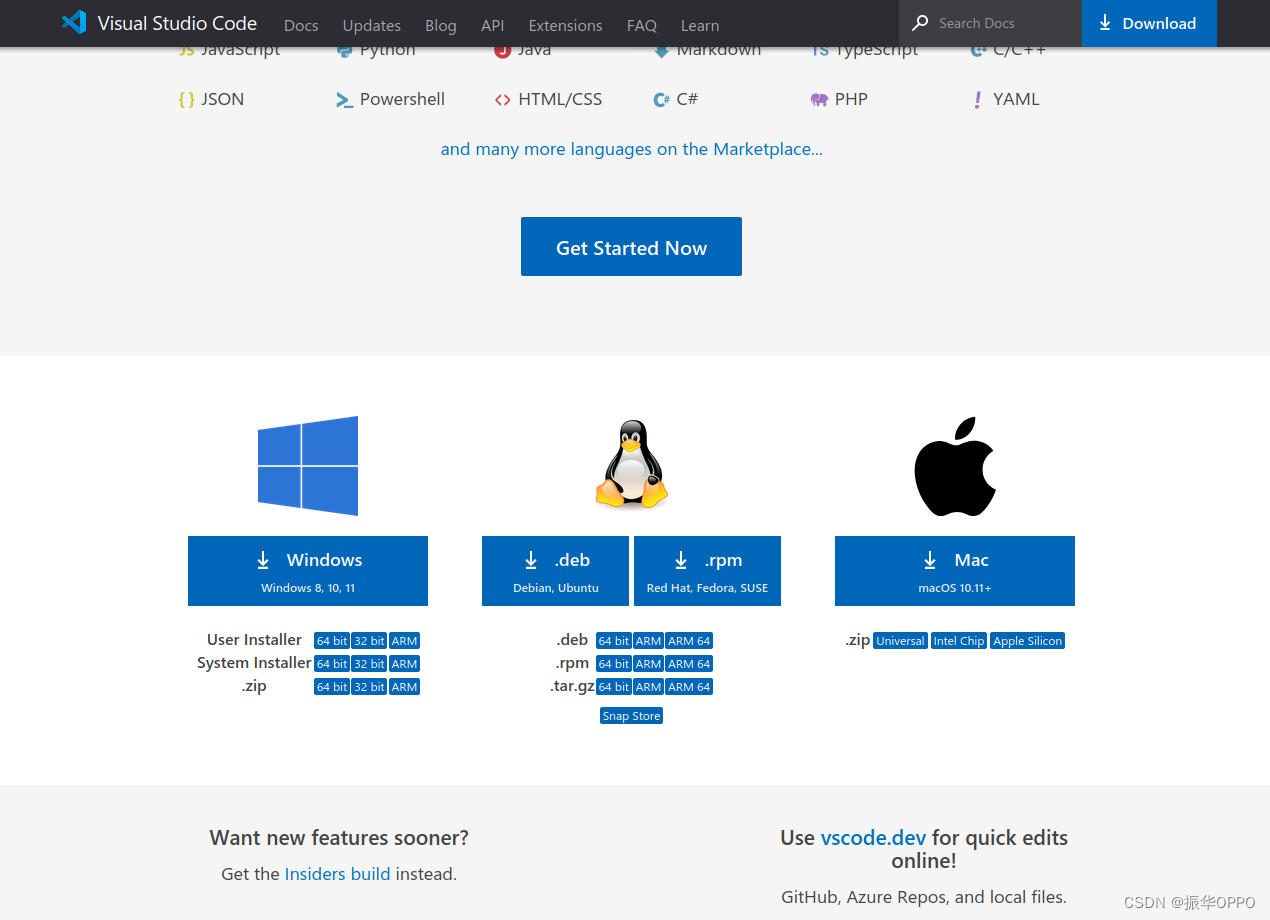
Task: Click the PHP elephant icon
Action: coord(819,100)
